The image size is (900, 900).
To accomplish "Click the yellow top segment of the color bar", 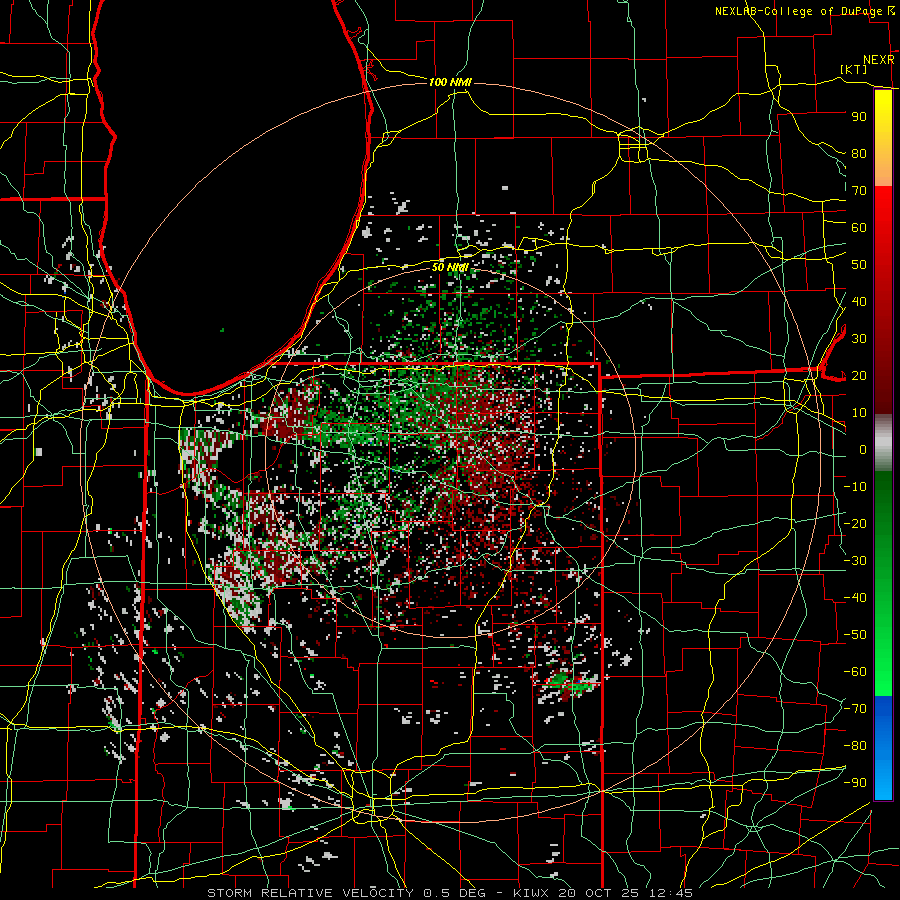I will [883, 138].
